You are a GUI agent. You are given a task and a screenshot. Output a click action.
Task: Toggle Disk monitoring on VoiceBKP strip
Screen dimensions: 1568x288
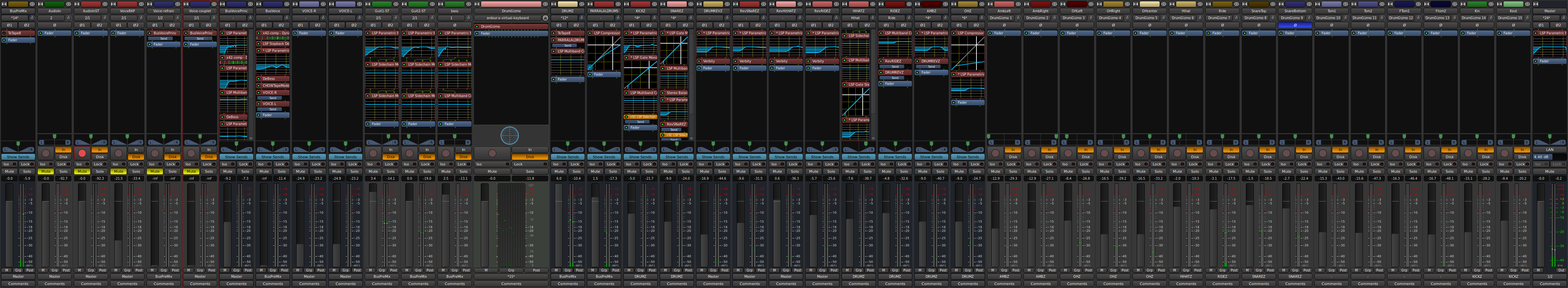point(136,157)
